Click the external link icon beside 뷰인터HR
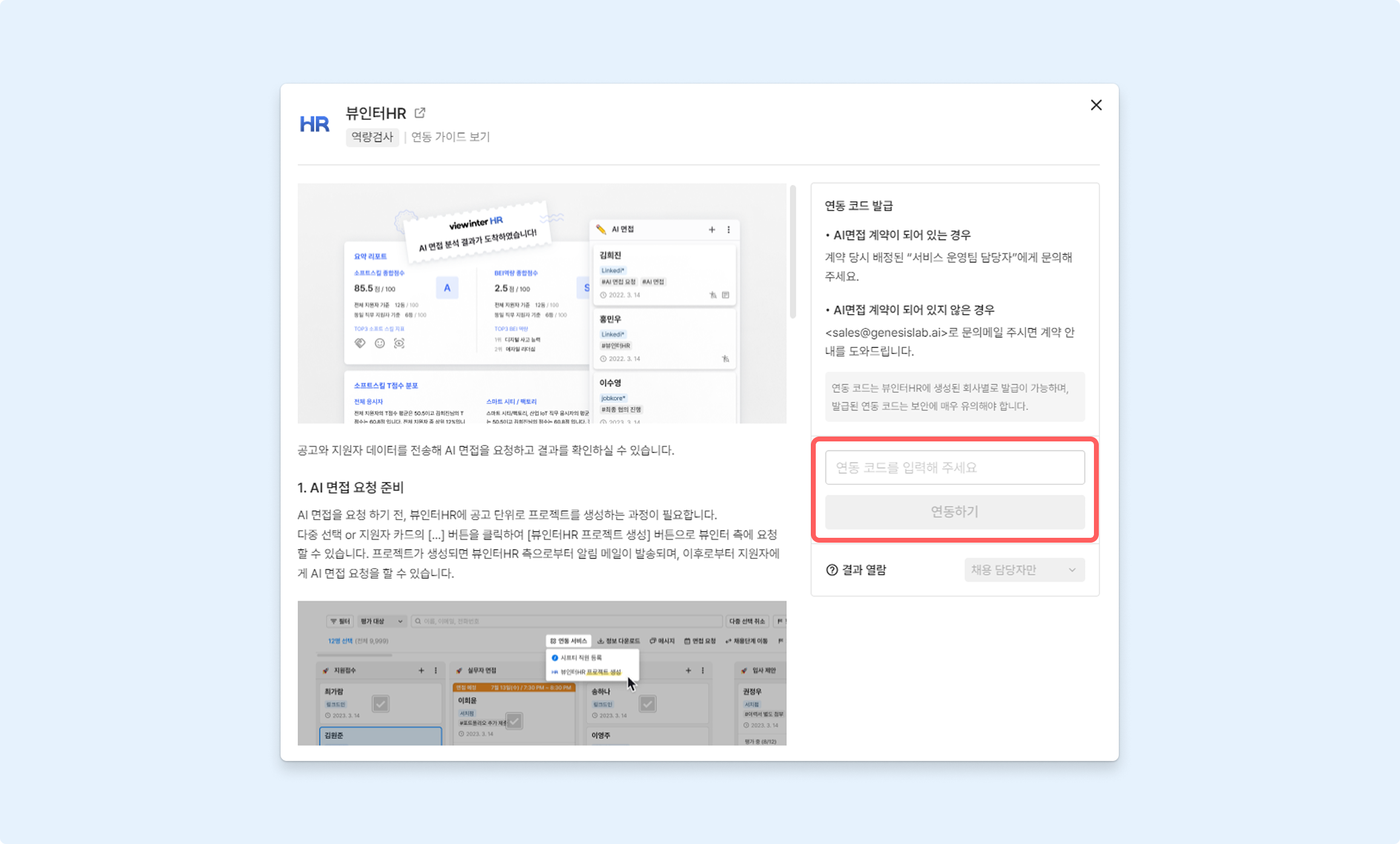 pyautogui.click(x=419, y=113)
